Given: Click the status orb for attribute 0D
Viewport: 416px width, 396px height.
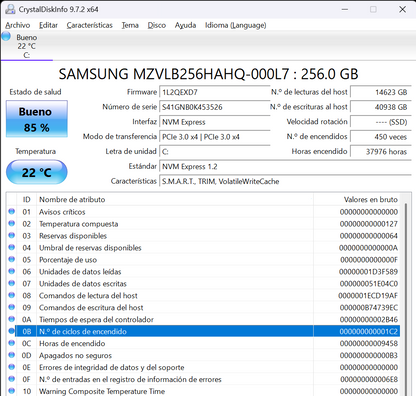Looking at the screenshot, I should [12, 355].
